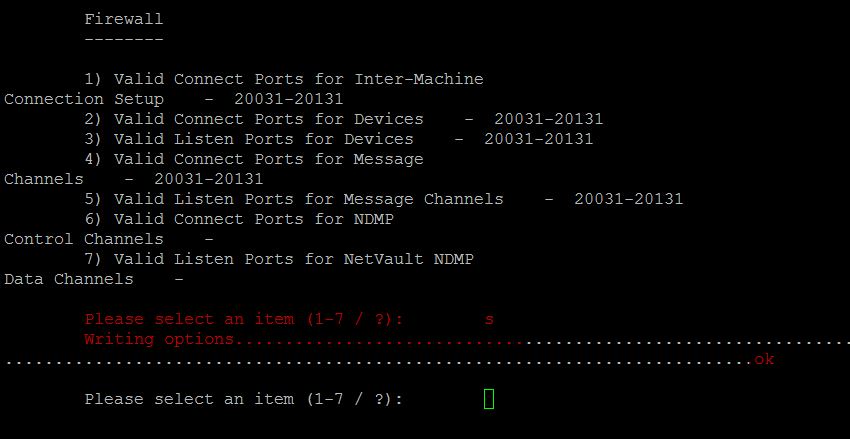The image size is (850, 439).
Task: Click the Writing options text
Action: point(160,339)
